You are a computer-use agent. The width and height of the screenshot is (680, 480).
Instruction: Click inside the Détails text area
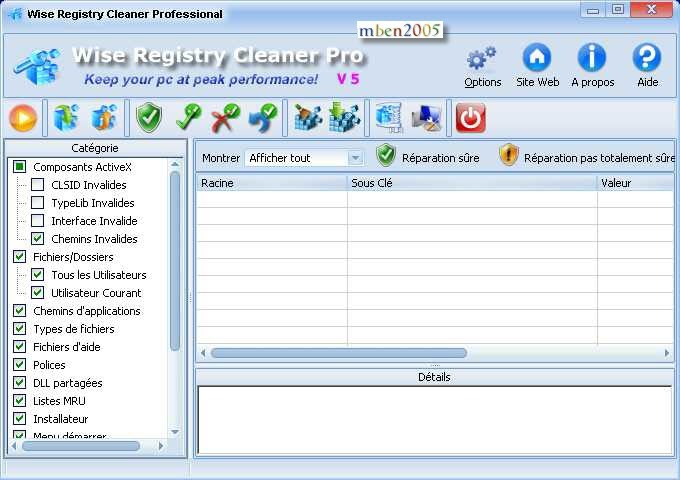coord(435,419)
